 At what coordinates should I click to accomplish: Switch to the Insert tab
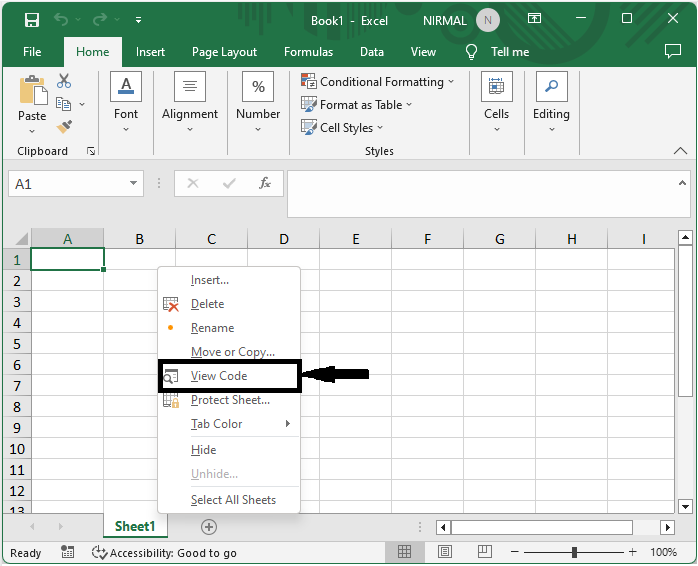point(150,52)
